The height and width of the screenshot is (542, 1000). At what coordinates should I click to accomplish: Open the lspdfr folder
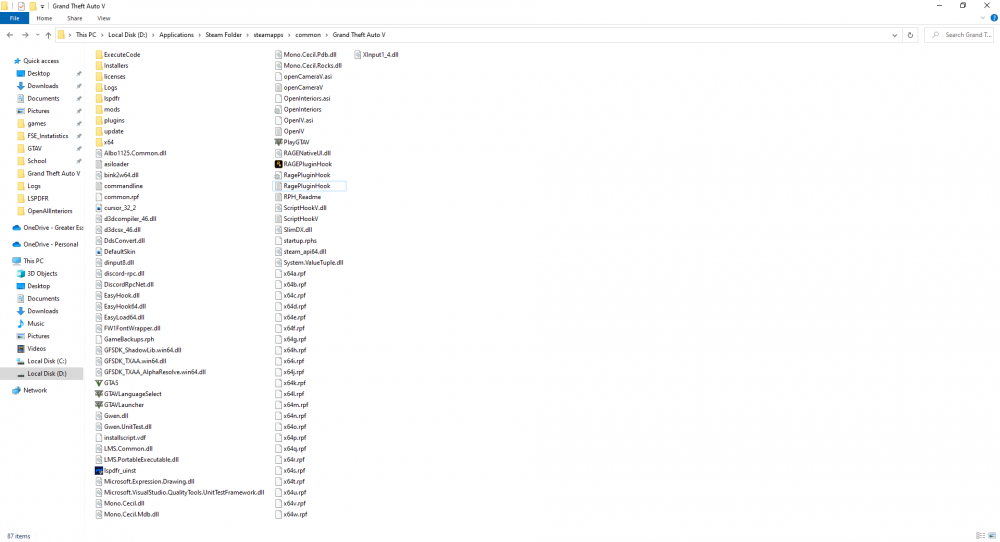coord(107,99)
